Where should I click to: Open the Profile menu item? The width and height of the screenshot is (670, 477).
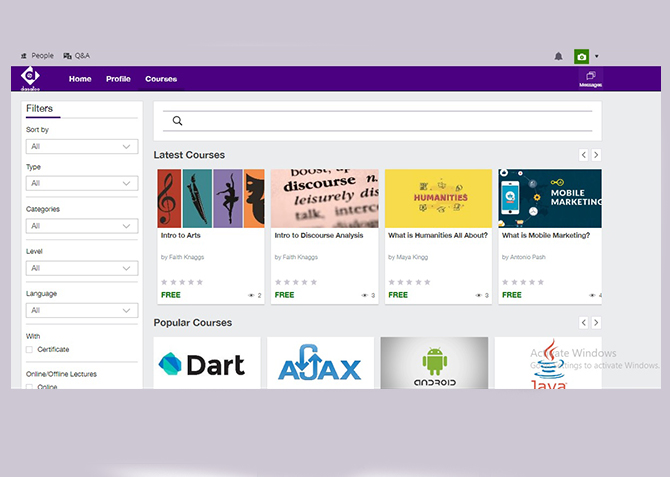[118, 79]
